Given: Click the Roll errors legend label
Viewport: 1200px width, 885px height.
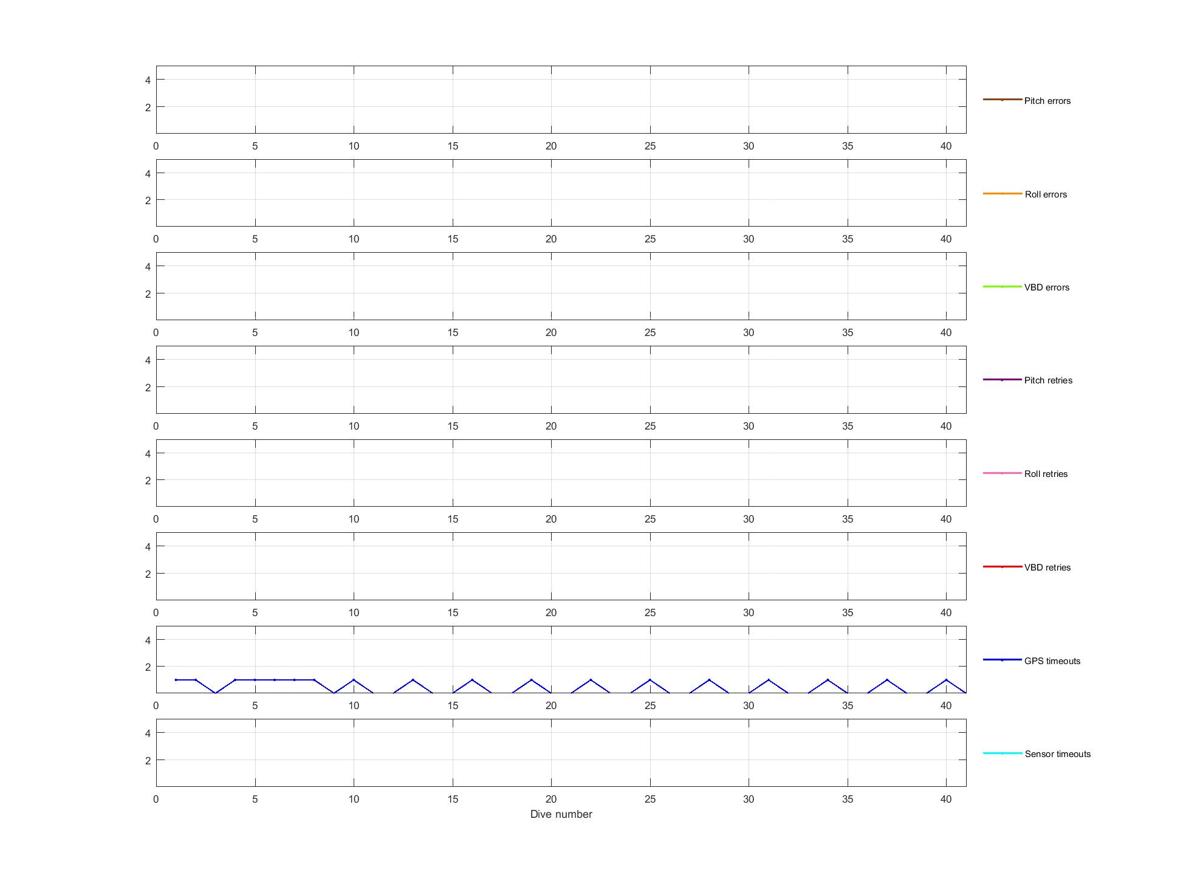Looking at the screenshot, I should (1045, 194).
